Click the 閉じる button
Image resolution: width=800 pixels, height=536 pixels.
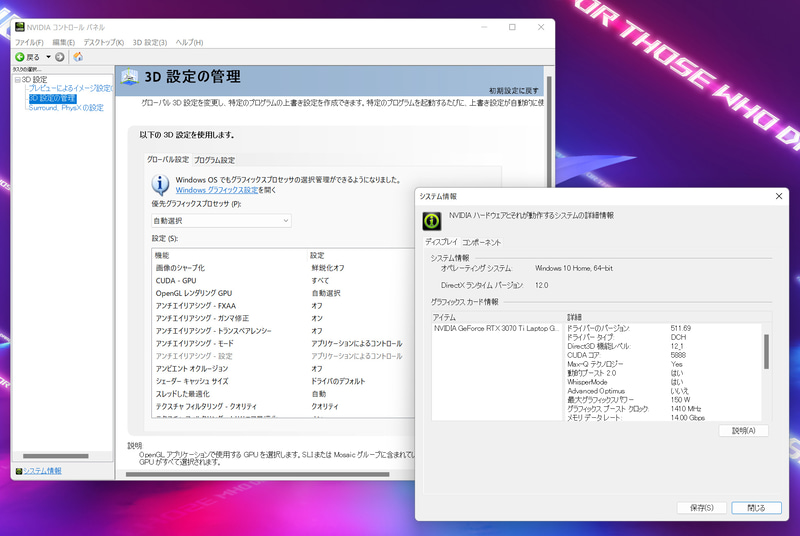pos(756,508)
